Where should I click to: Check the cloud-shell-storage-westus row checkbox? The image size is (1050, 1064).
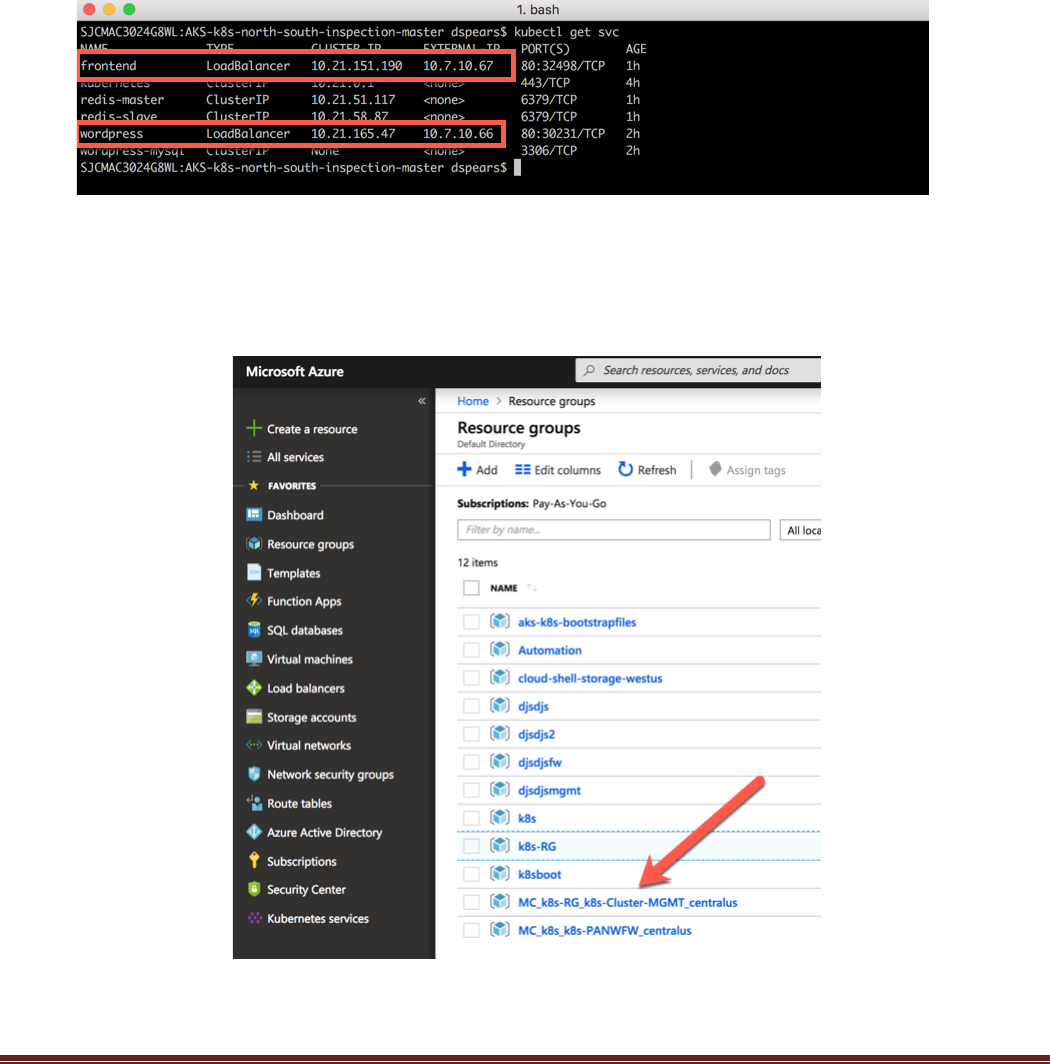click(471, 678)
